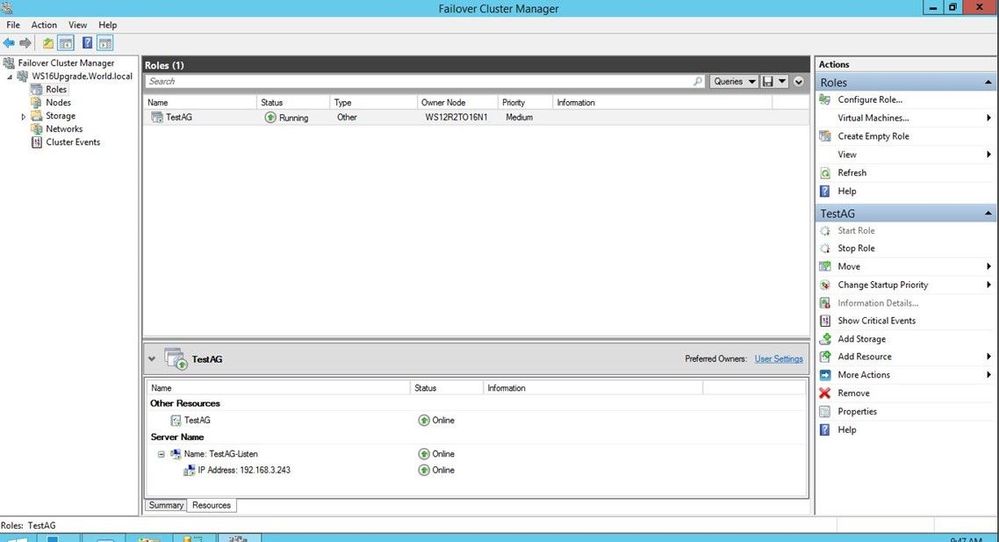Open the save query dropdown arrow
Screen dimensions: 999x542
[782, 82]
